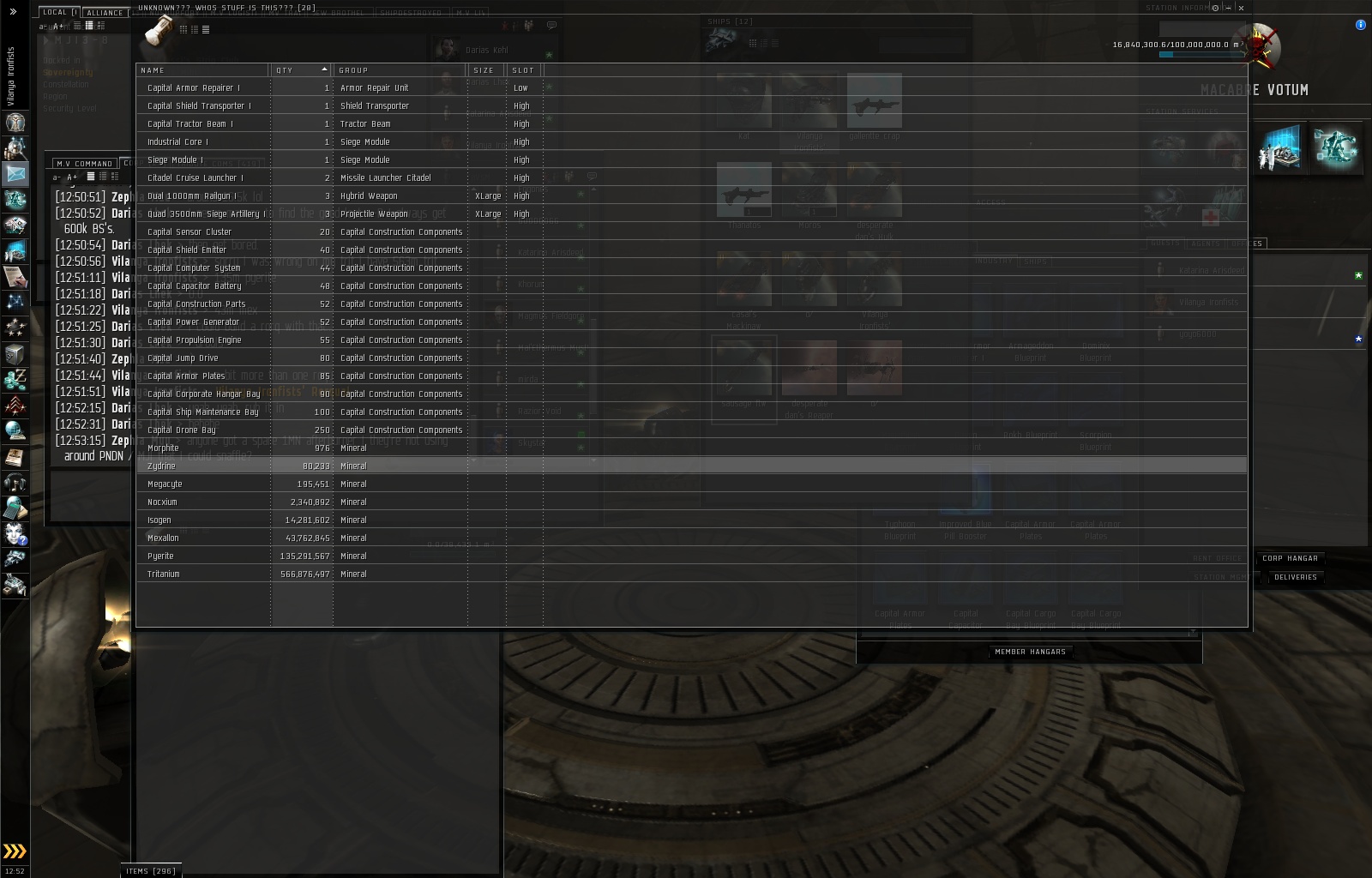Click the Deliveries button
The image size is (1372, 878).
click(1295, 577)
